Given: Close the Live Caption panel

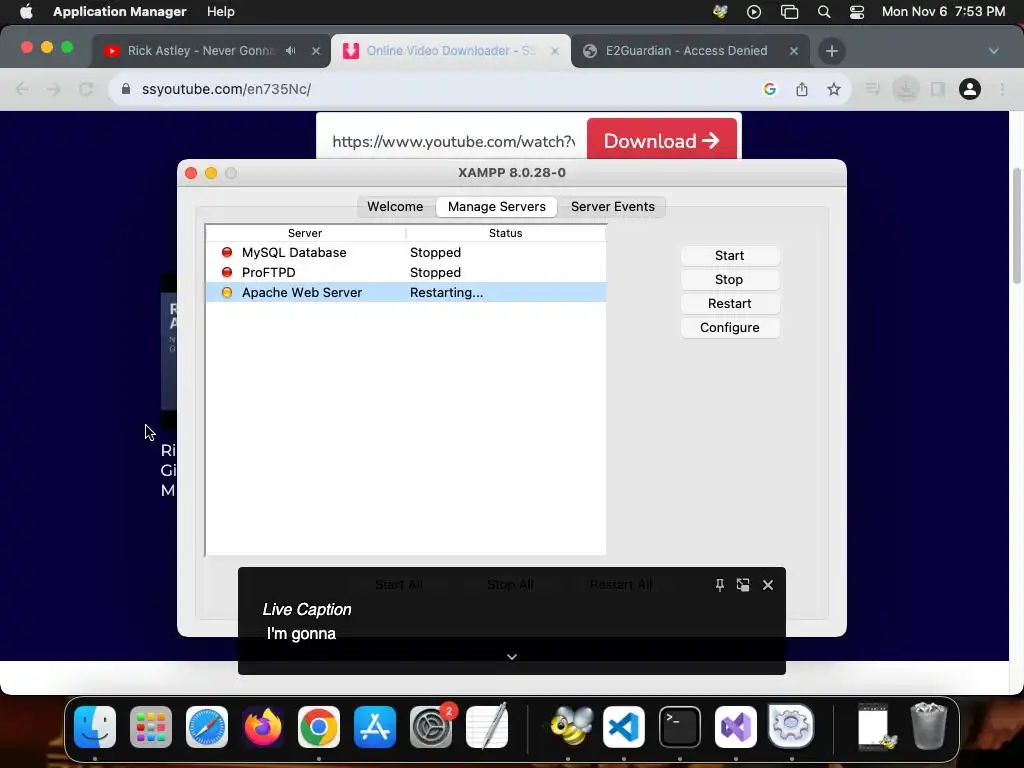Looking at the screenshot, I should click(x=768, y=585).
